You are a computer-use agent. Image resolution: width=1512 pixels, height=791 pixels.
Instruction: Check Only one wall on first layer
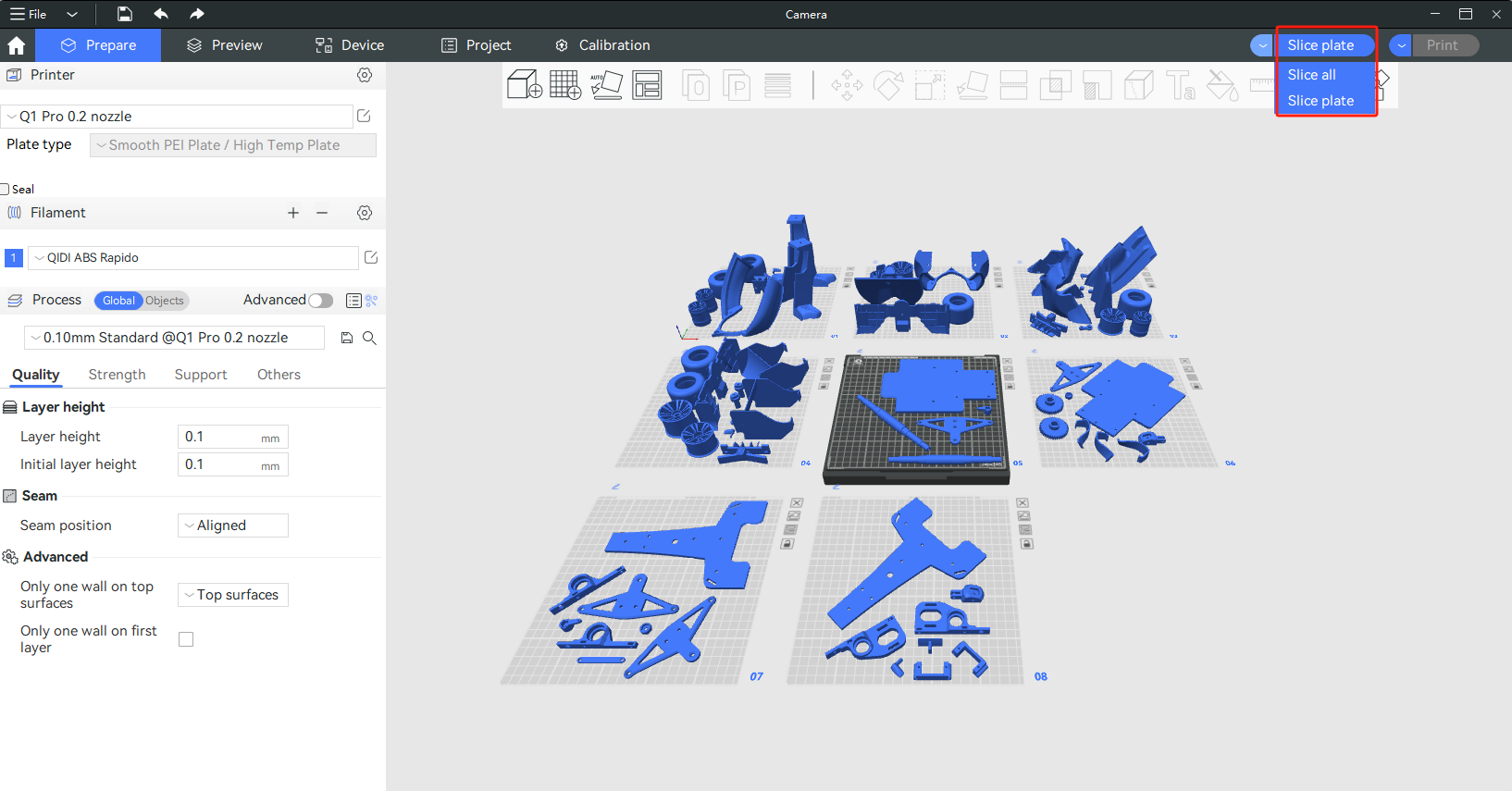coord(186,639)
